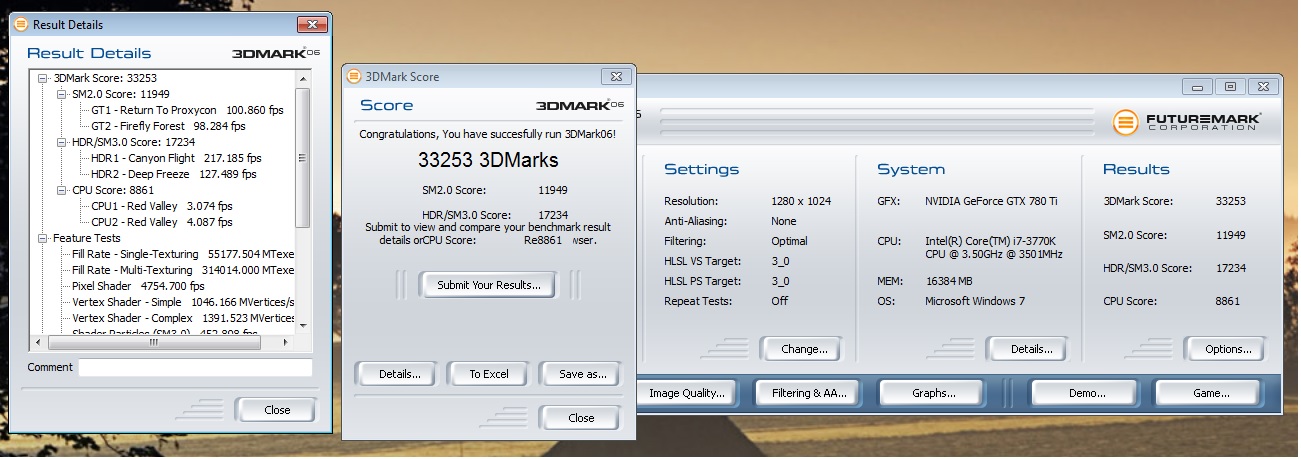
Task: Close the Result Details dialog via Close button
Action: [x=277, y=410]
